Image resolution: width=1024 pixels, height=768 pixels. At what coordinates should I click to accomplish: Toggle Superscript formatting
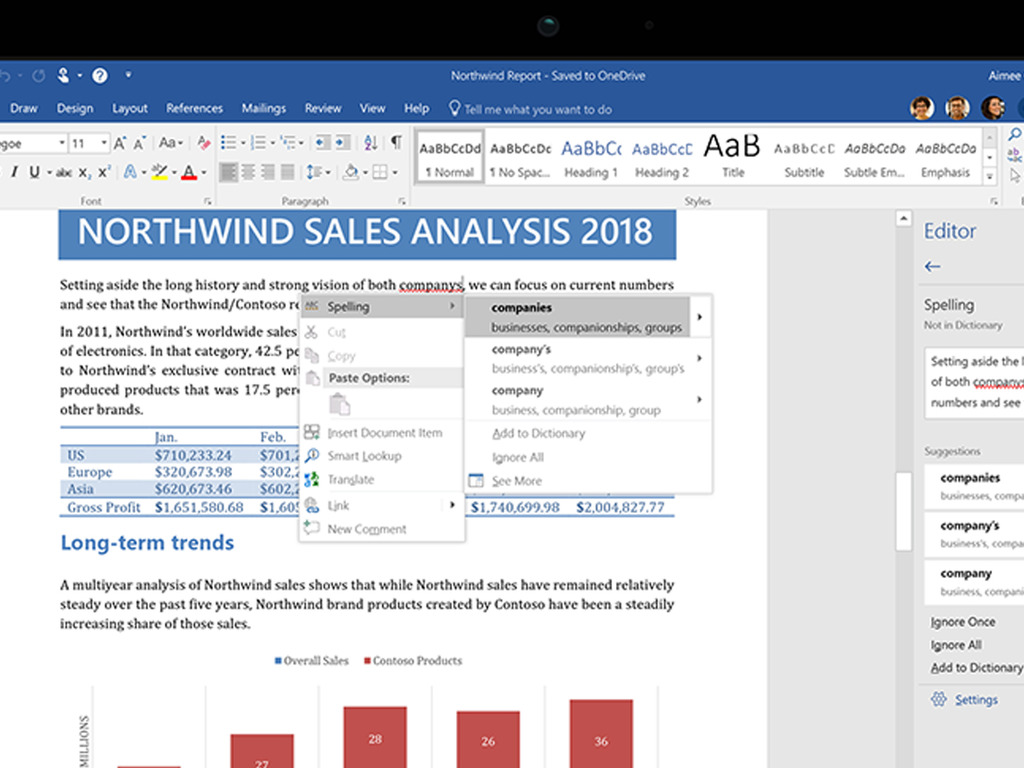click(x=104, y=172)
